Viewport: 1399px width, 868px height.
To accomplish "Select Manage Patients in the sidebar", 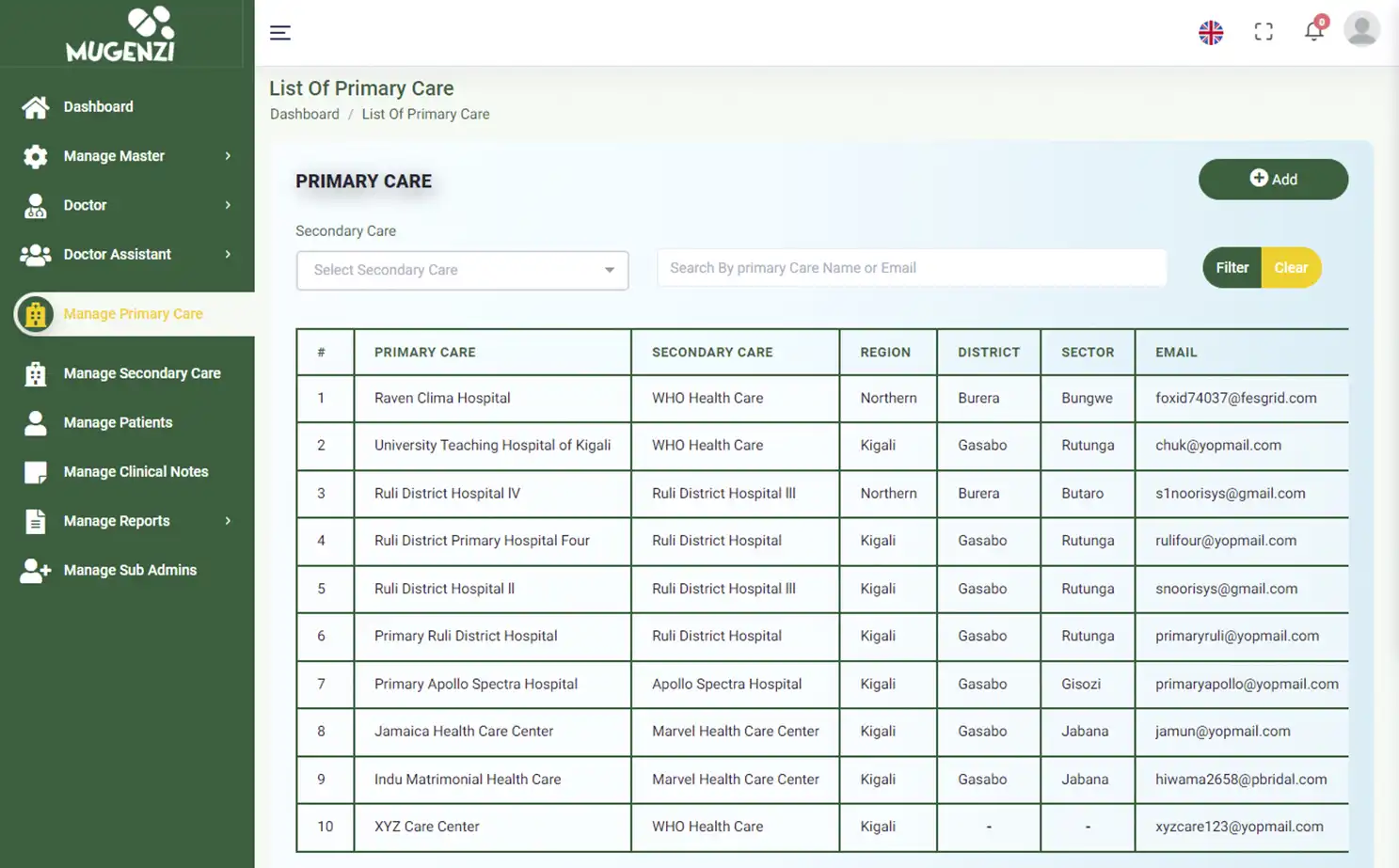I will pyautogui.click(x=35, y=422).
